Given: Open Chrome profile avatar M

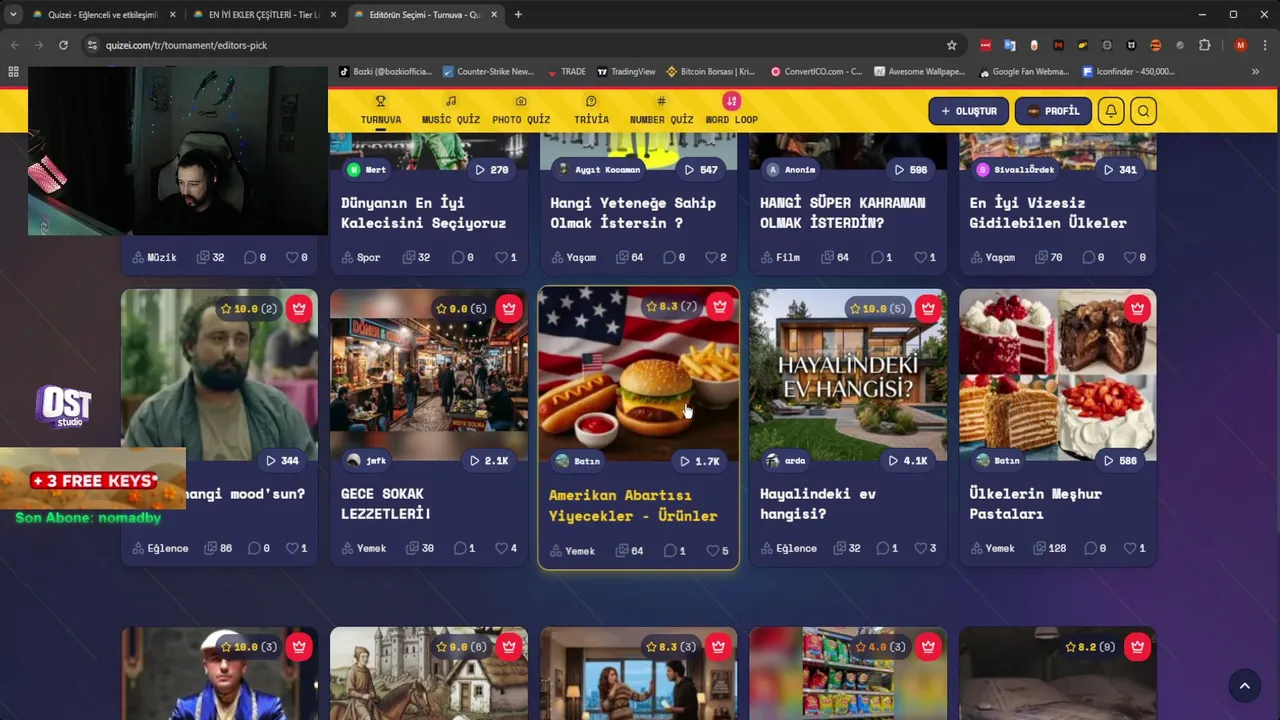Looking at the screenshot, I should (1241, 45).
